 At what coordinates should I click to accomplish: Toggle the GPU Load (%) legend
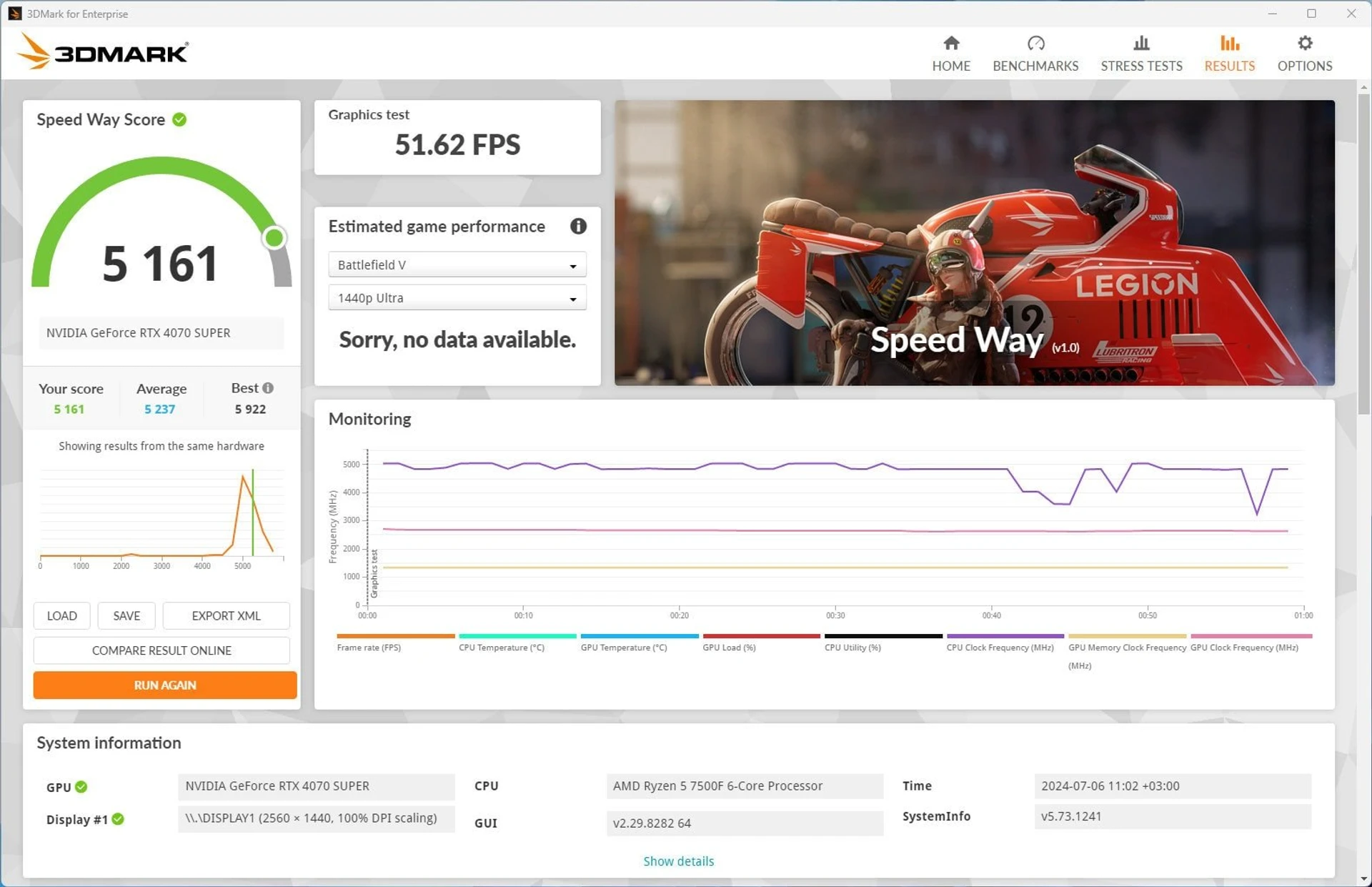(x=761, y=643)
